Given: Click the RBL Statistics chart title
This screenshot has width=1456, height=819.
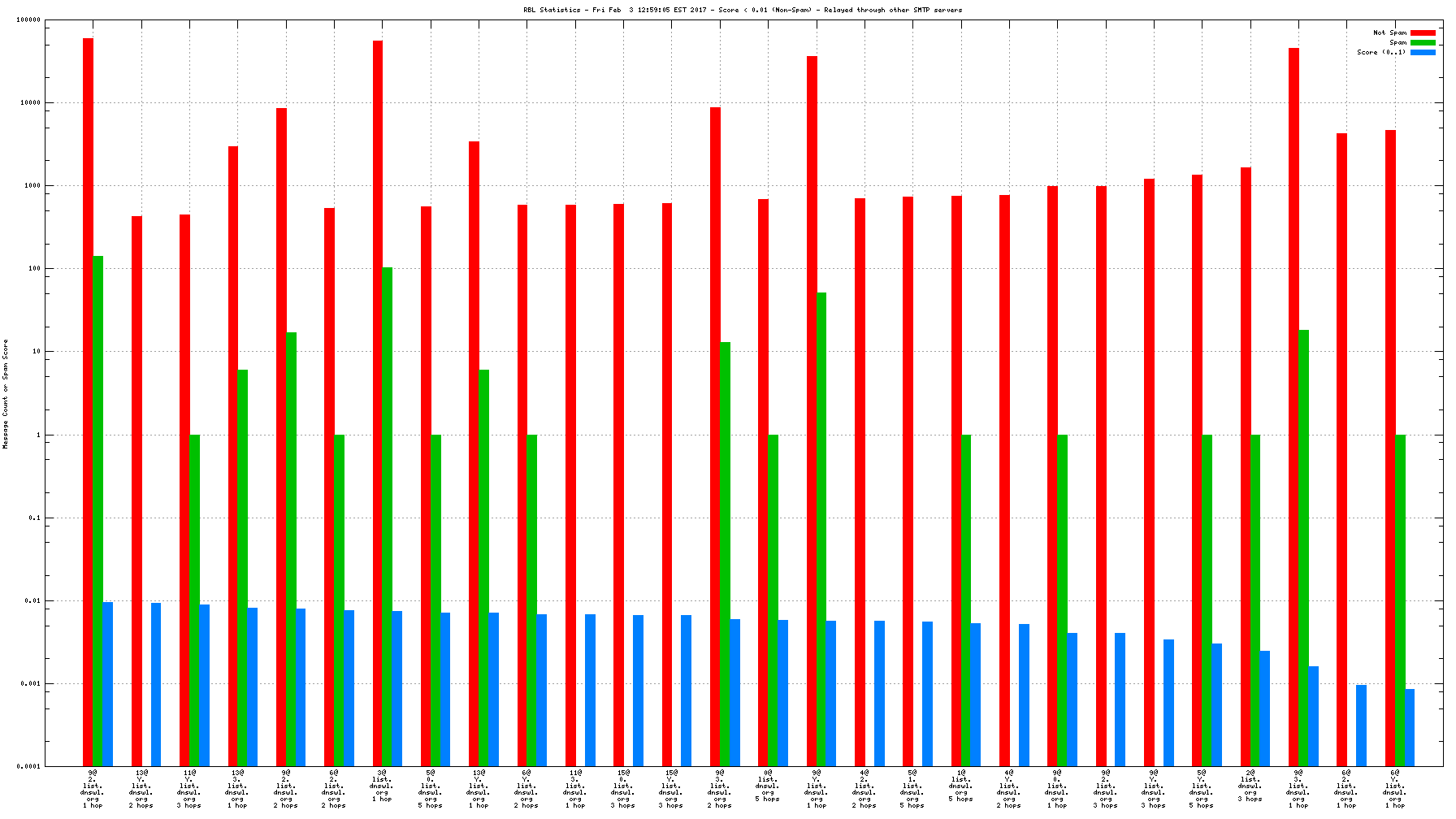Looking at the screenshot, I should (742, 11).
